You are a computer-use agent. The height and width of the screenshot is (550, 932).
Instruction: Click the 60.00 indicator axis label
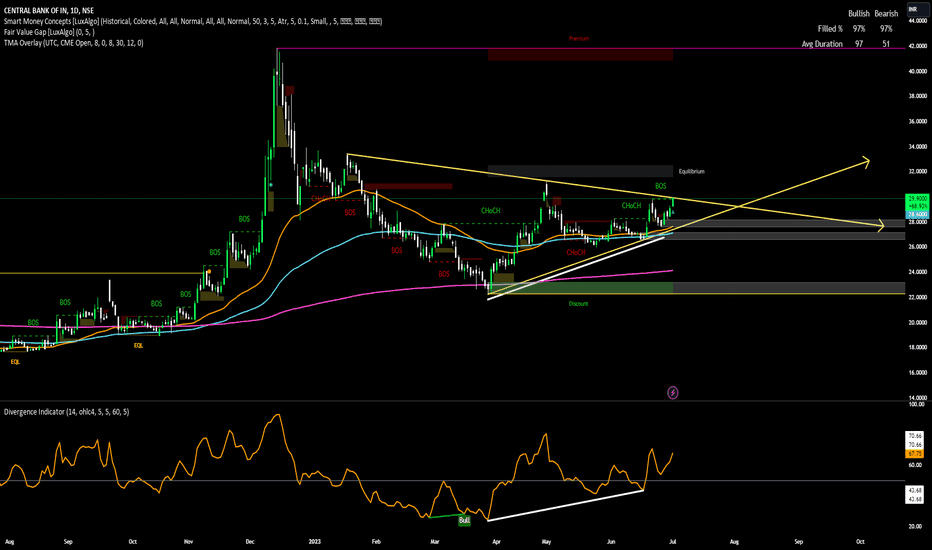(915, 465)
